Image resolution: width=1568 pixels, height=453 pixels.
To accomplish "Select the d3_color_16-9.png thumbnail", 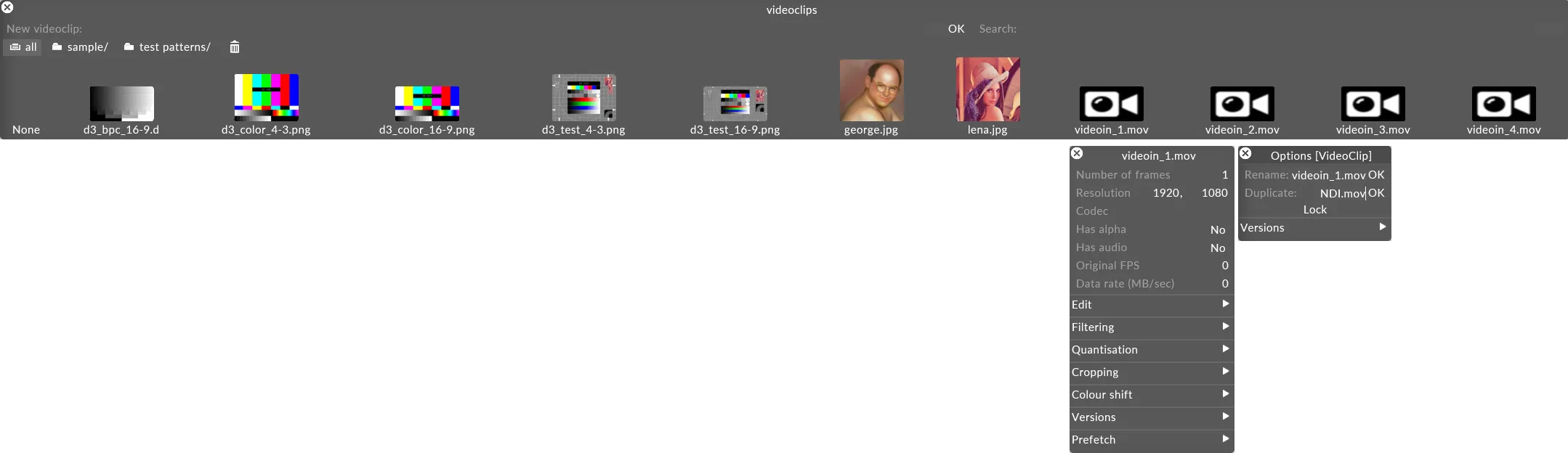I will 427,104.
